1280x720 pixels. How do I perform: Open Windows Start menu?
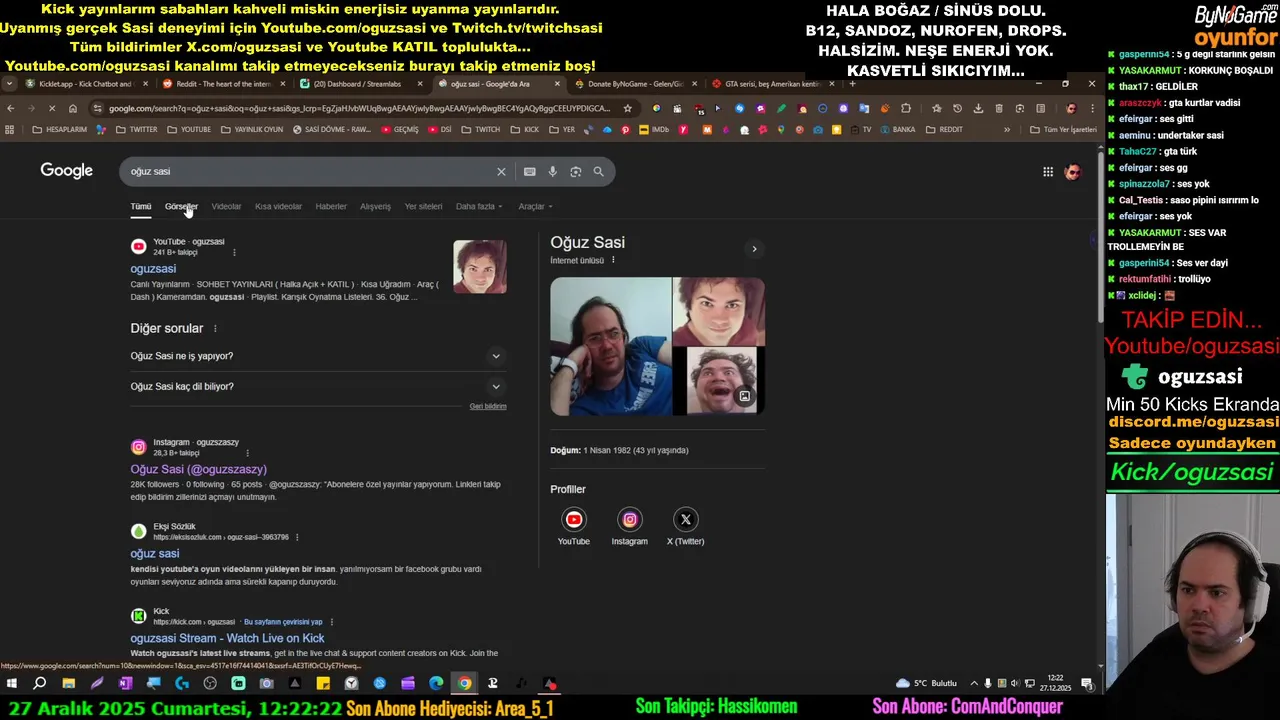click(12, 684)
